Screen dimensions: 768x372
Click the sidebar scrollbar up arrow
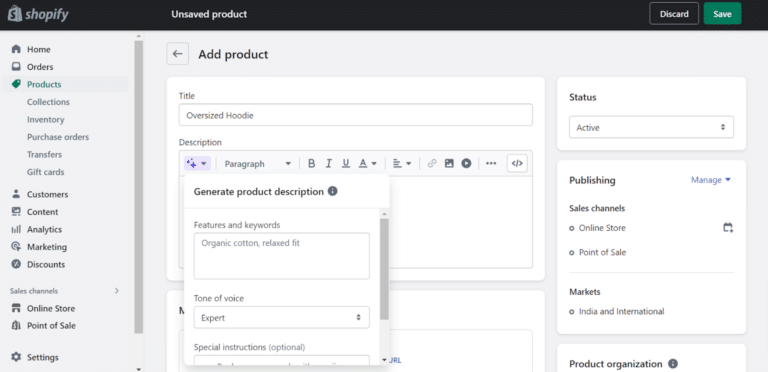pos(139,36)
